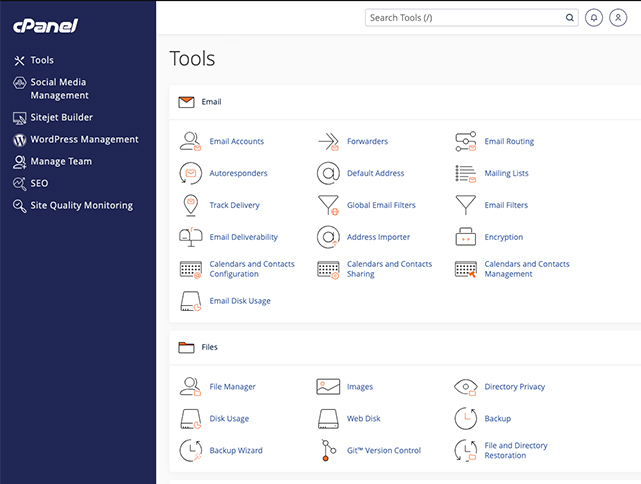This screenshot has height=484, width=641.
Task: Open the user account menu icon
Action: tap(618, 18)
